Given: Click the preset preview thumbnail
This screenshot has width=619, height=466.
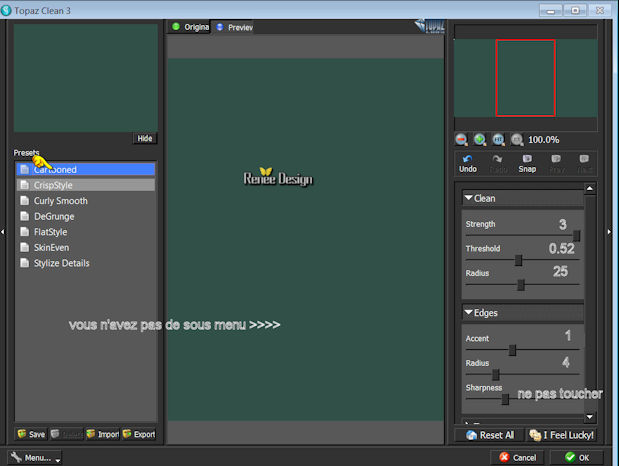Looking at the screenshot, I should 86,78.
